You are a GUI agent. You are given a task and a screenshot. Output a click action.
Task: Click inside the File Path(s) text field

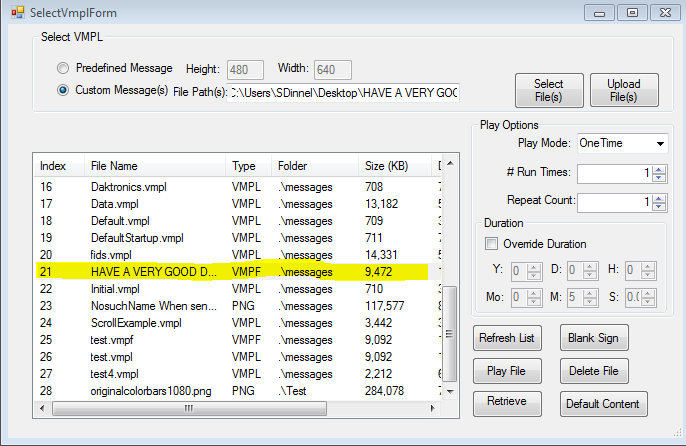(343, 92)
